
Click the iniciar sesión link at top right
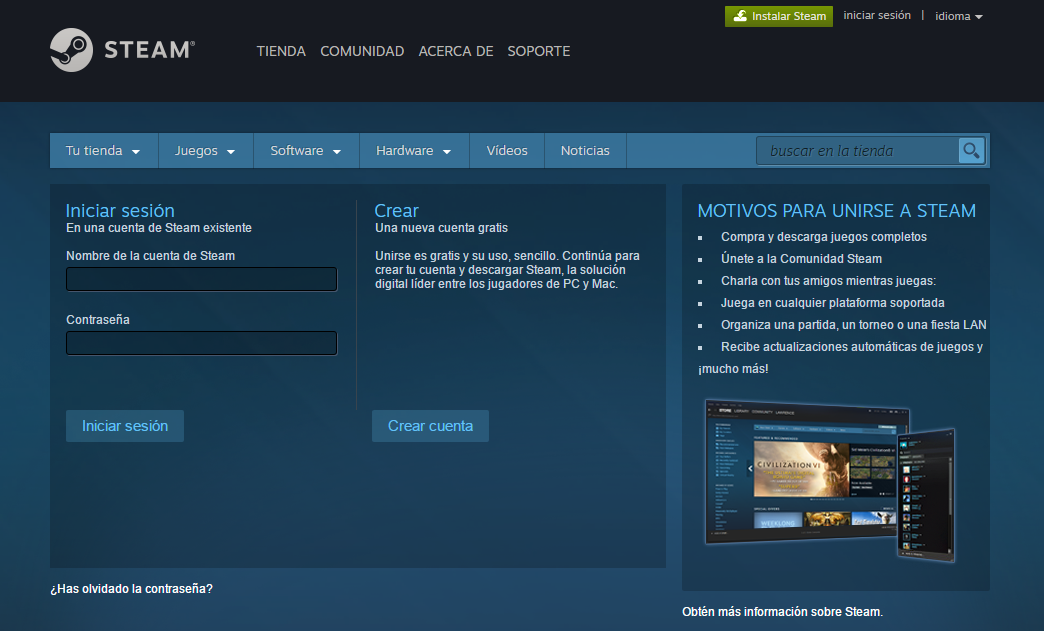point(877,15)
